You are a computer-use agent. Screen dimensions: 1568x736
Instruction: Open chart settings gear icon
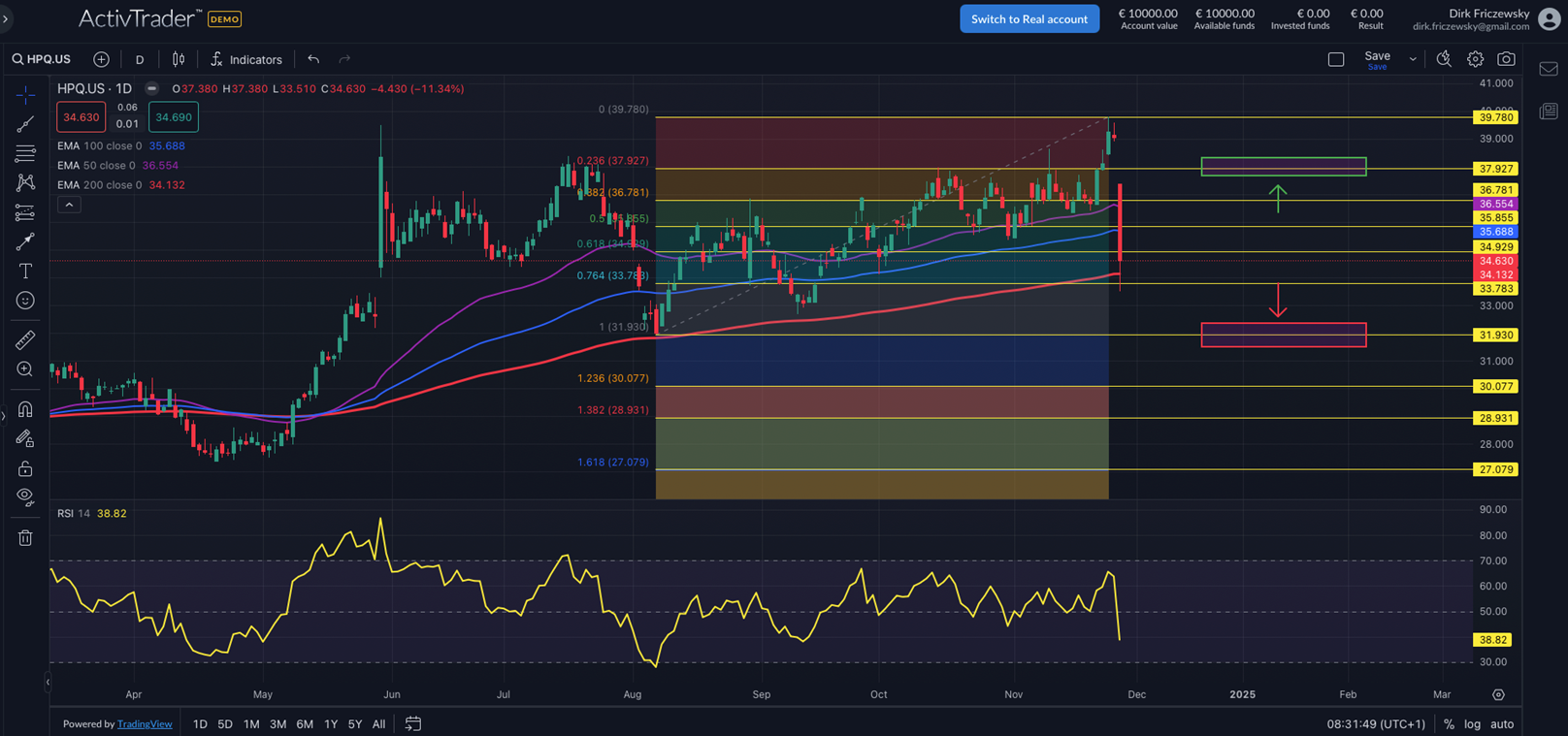(x=1475, y=59)
